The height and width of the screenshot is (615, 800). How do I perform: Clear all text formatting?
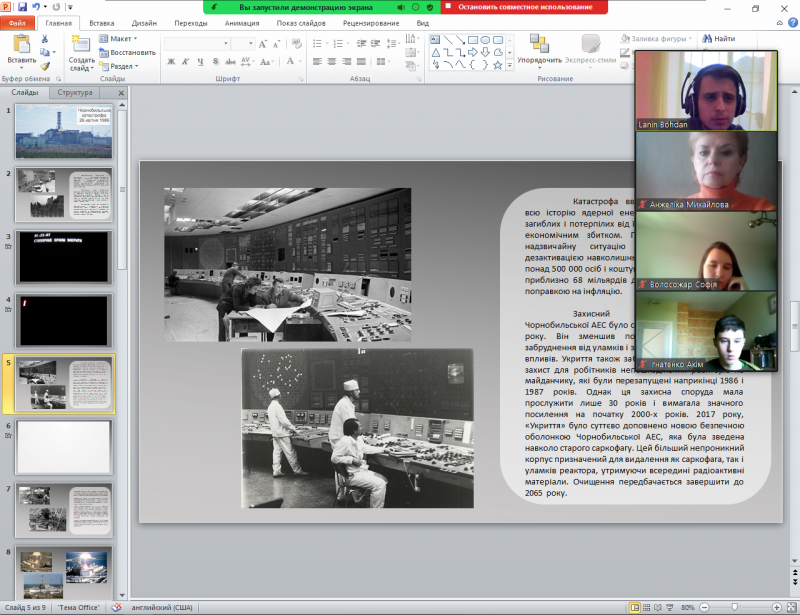(296, 44)
